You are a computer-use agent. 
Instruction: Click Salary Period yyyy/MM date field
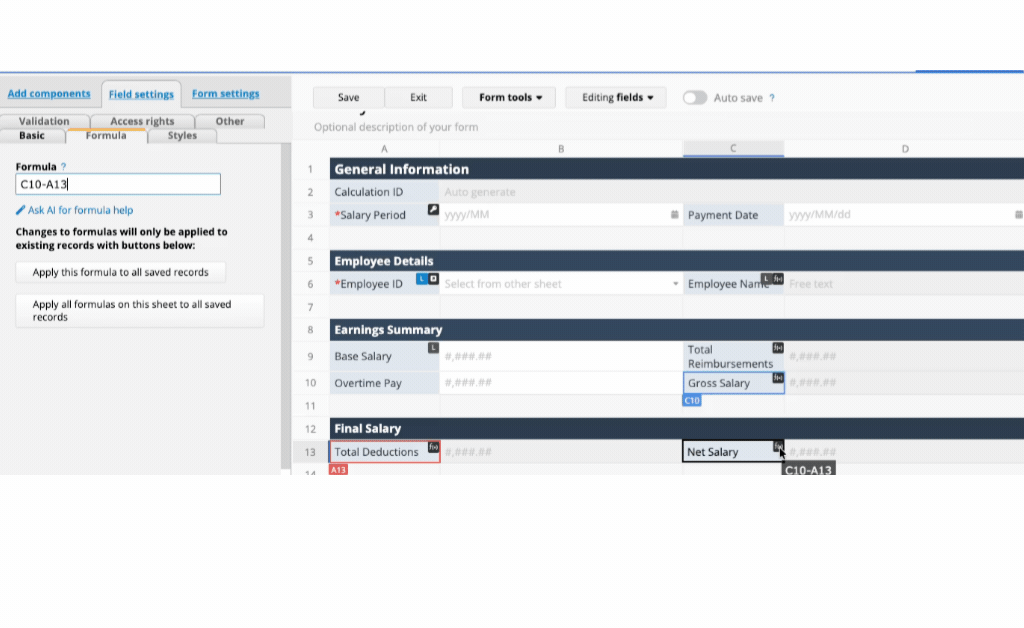click(561, 215)
